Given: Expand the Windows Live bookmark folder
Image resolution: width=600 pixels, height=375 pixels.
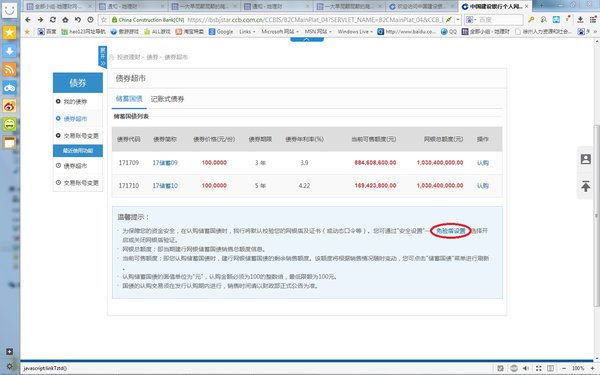Looking at the screenshot, I should [x=355, y=32].
